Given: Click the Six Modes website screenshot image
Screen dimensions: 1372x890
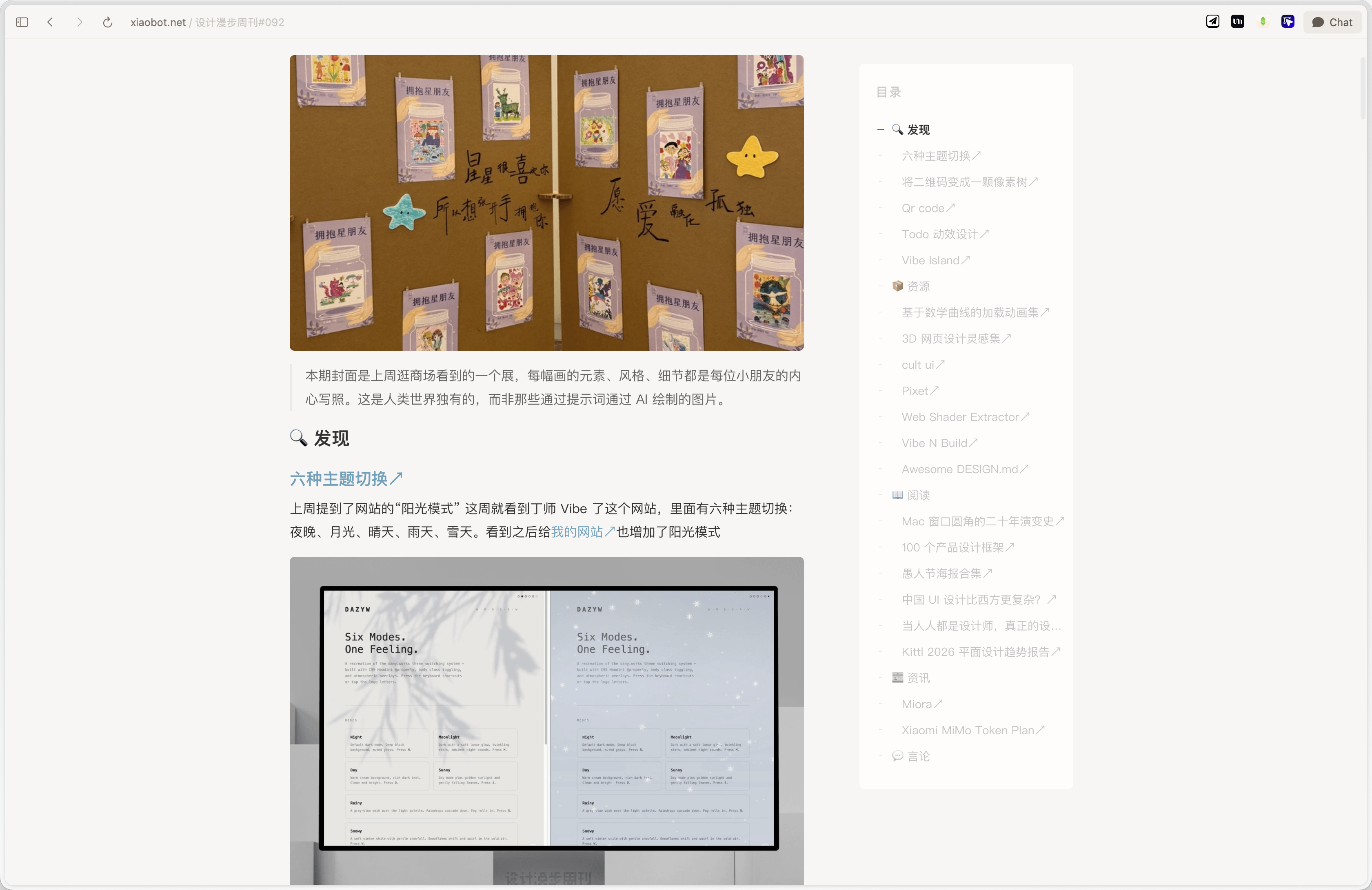Looking at the screenshot, I should point(546,720).
